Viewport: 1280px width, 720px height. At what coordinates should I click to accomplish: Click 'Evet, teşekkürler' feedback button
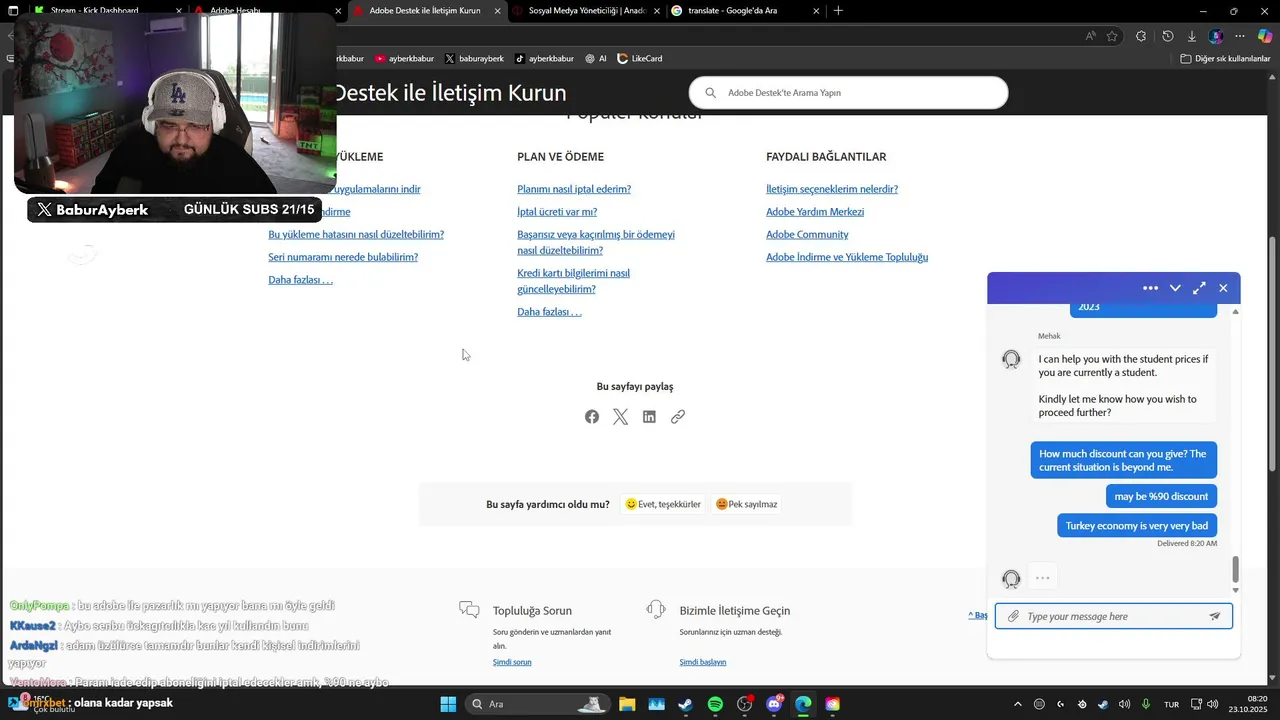click(663, 504)
